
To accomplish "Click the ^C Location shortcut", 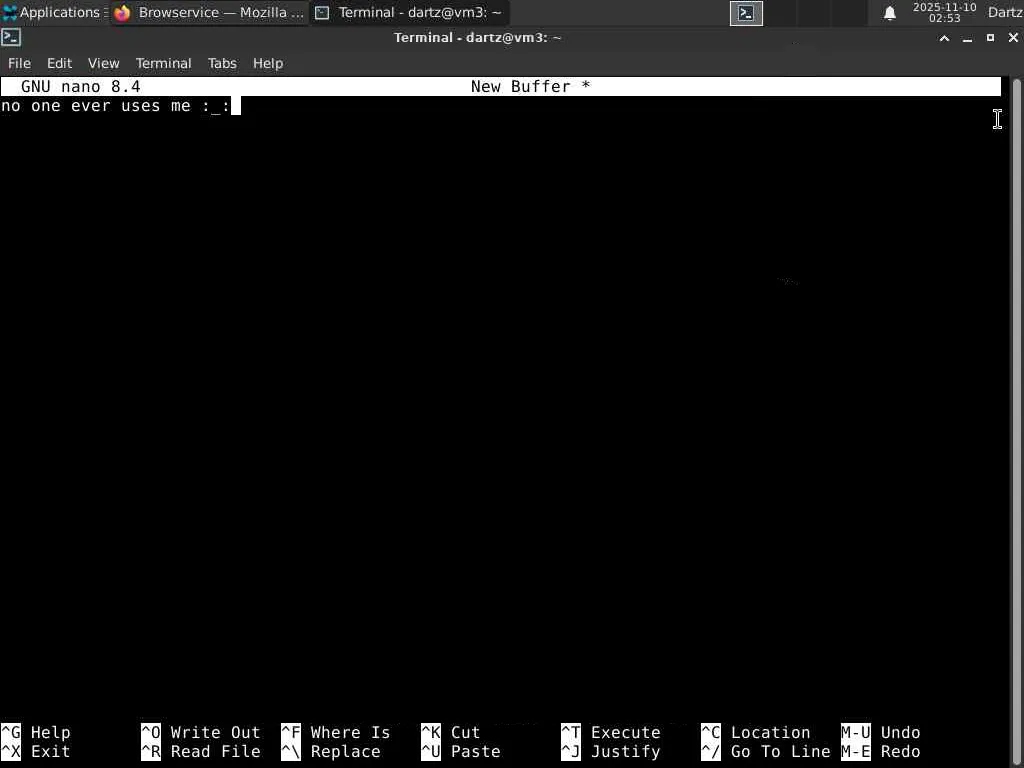I will tap(756, 732).
